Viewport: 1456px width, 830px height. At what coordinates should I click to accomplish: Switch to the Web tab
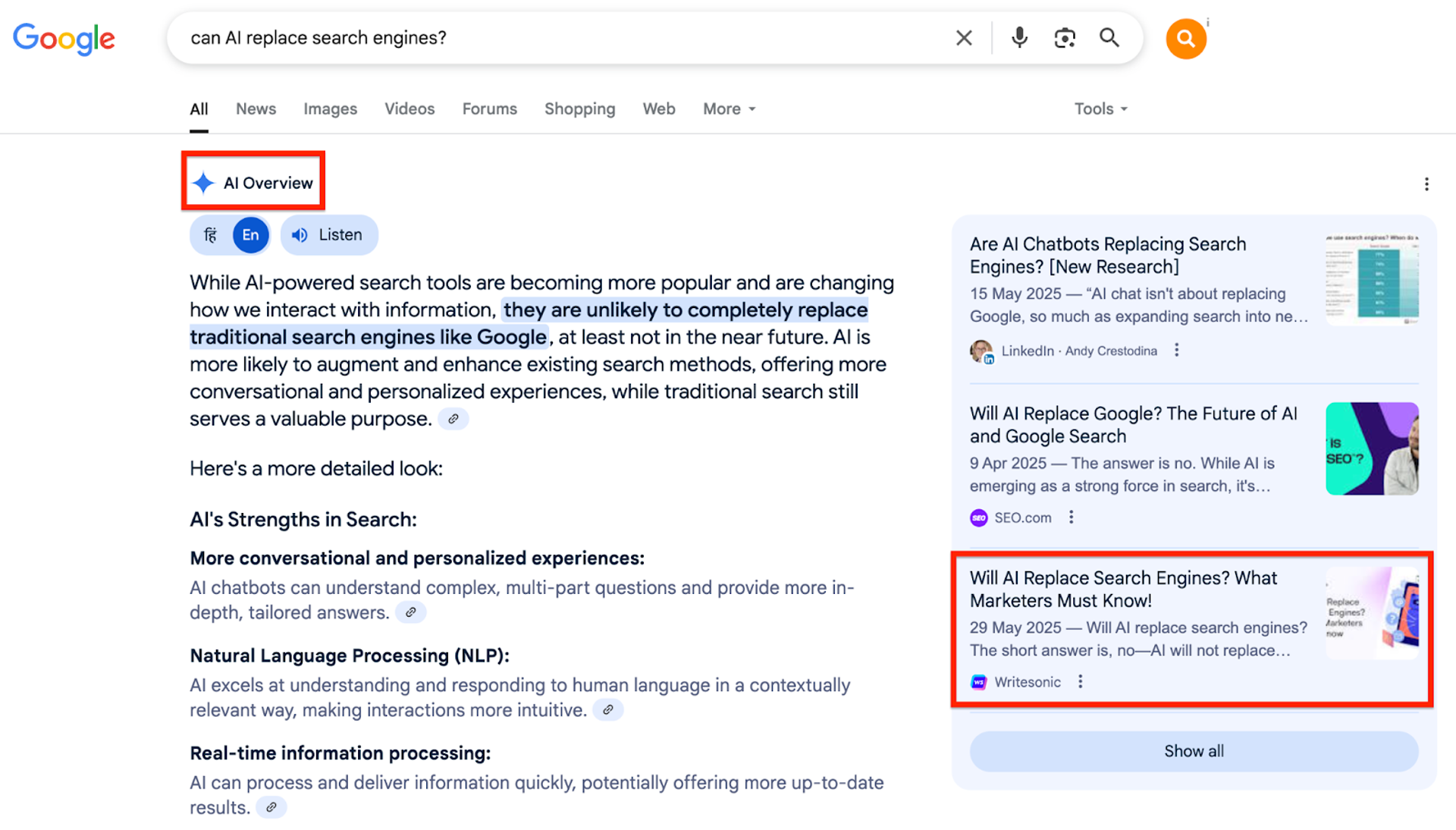[x=659, y=109]
